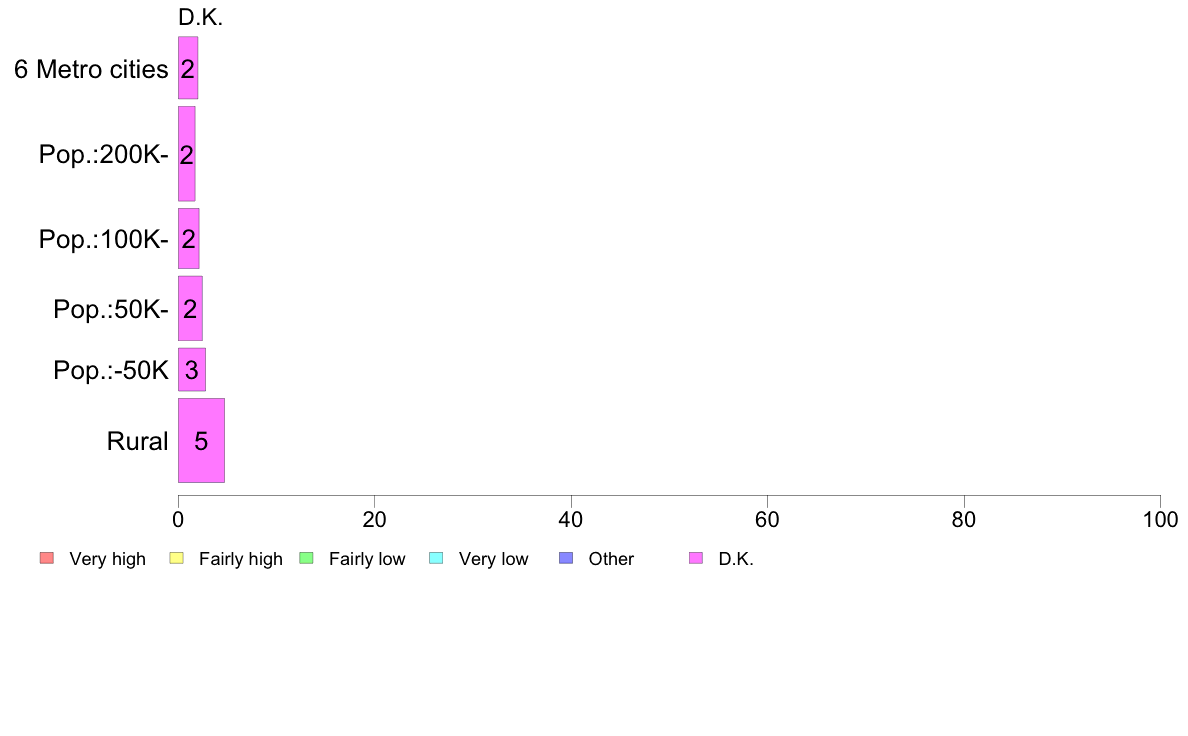Click the Pop.:-50K category label
Screen dimensions: 1188x736
111,370
